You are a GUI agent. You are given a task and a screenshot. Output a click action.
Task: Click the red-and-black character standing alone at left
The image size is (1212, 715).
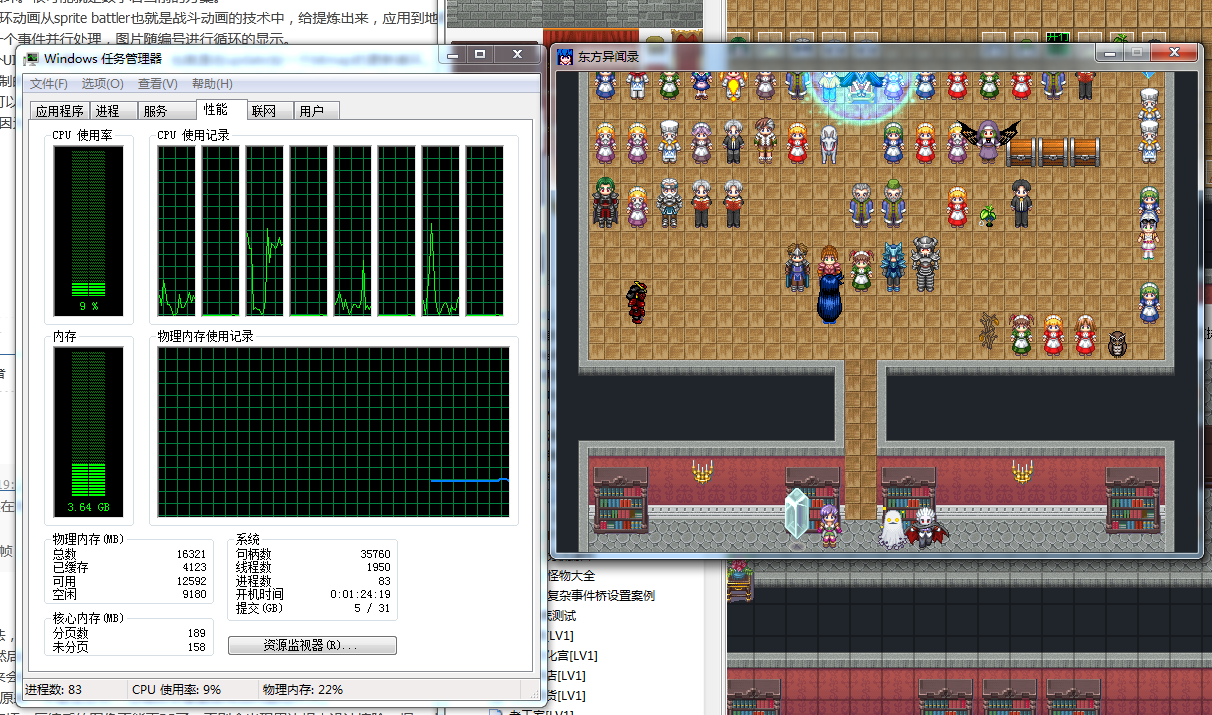636,303
